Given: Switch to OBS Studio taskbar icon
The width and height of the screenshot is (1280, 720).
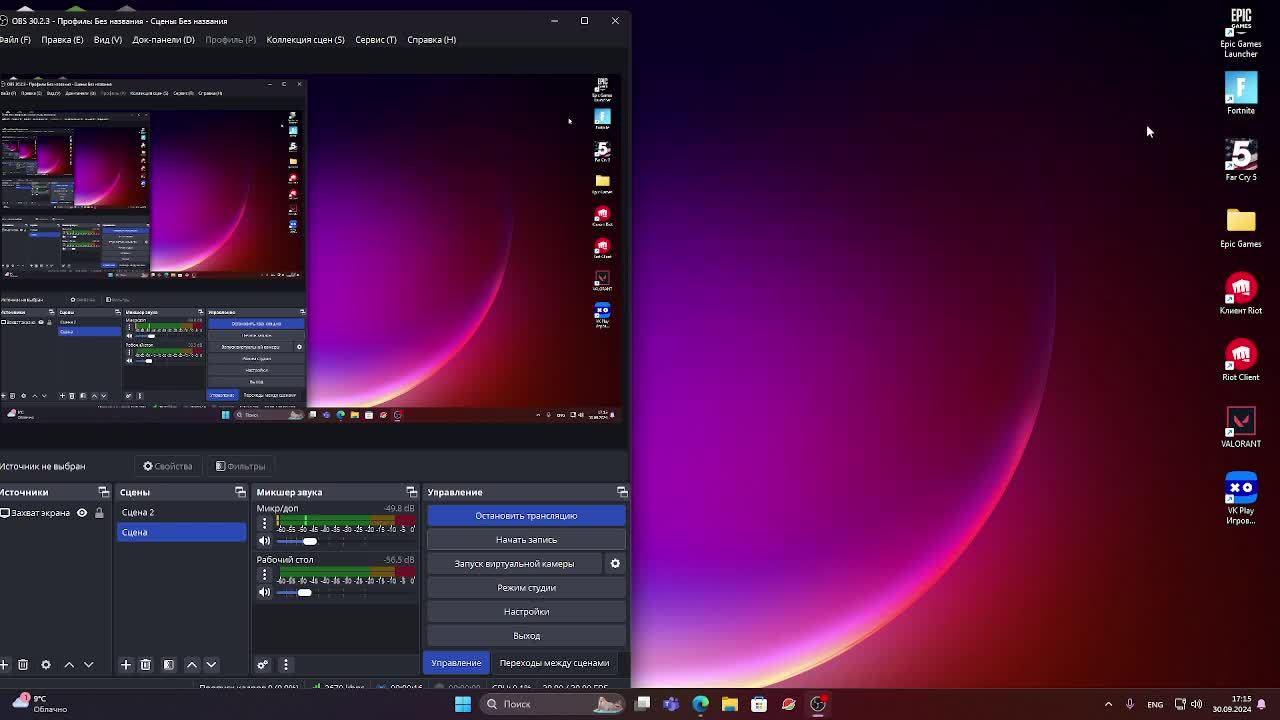Looking at the screenshot, I should (x=818, y=704).
